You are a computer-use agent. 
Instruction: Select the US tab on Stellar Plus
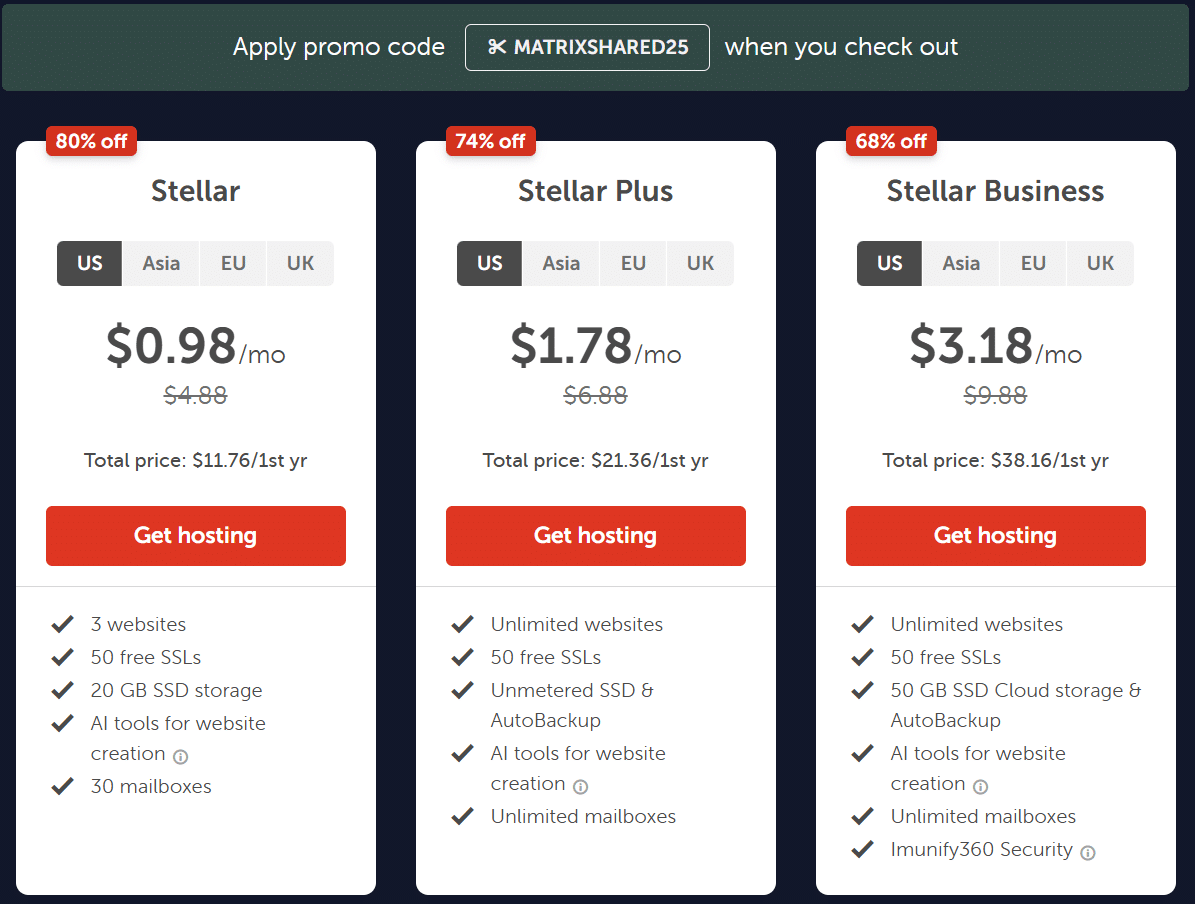(489, 263)
